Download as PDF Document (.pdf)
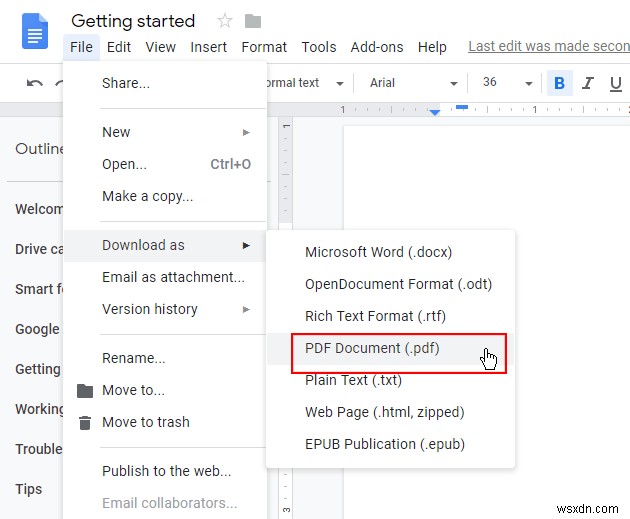630x519 pixels. pyautogui.click(x=391, y=348)
